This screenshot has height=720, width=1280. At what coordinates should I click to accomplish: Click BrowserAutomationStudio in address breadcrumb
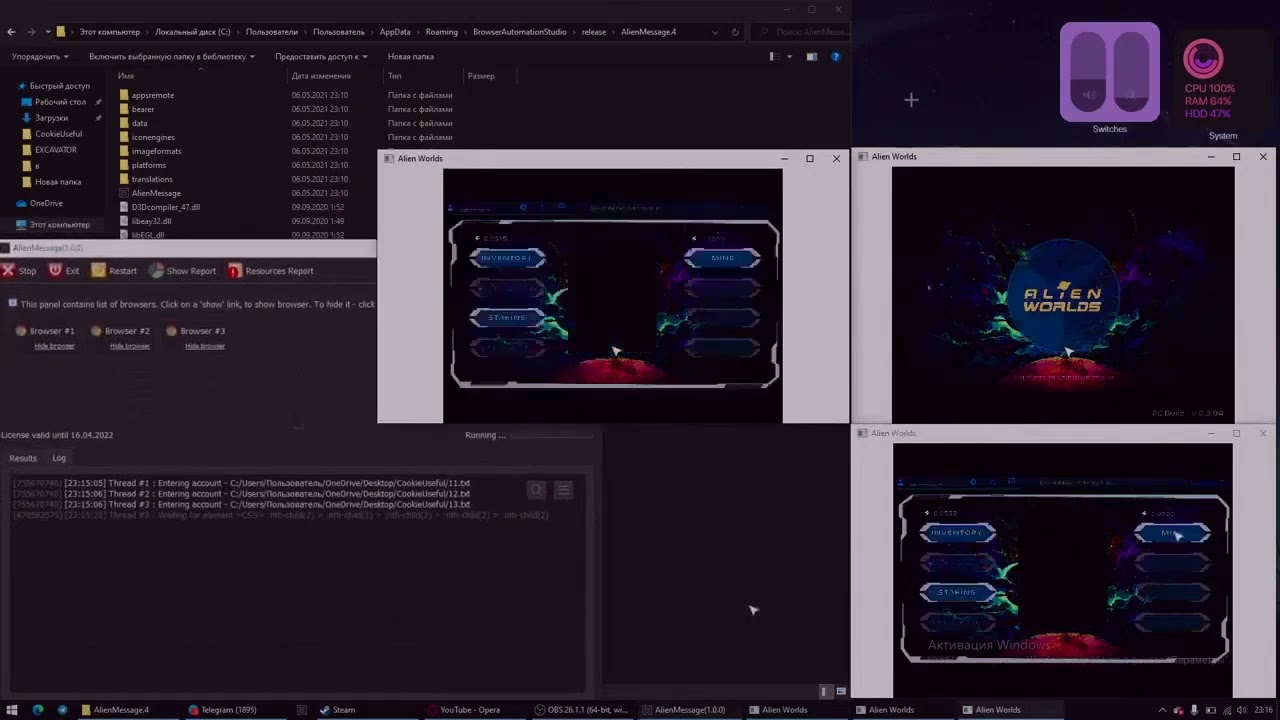520,32
